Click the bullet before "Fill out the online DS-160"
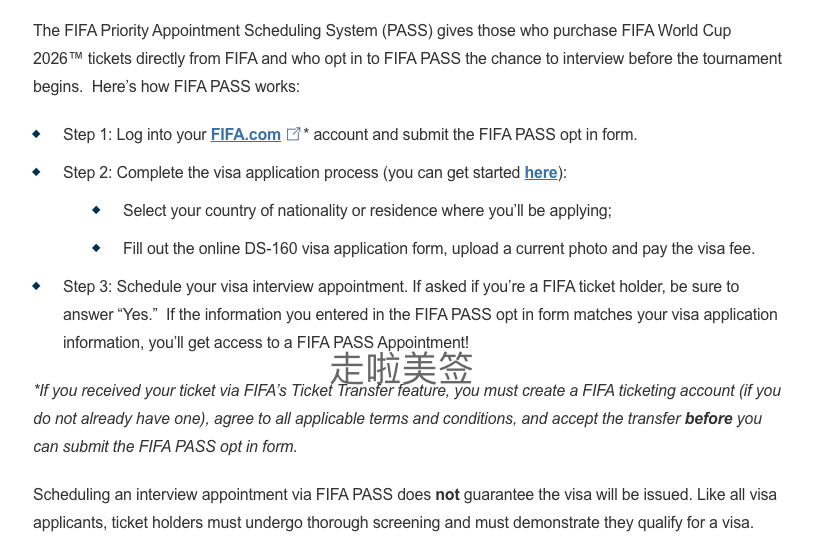The height and width of the screenshot is (554, 815). point(97,247)
